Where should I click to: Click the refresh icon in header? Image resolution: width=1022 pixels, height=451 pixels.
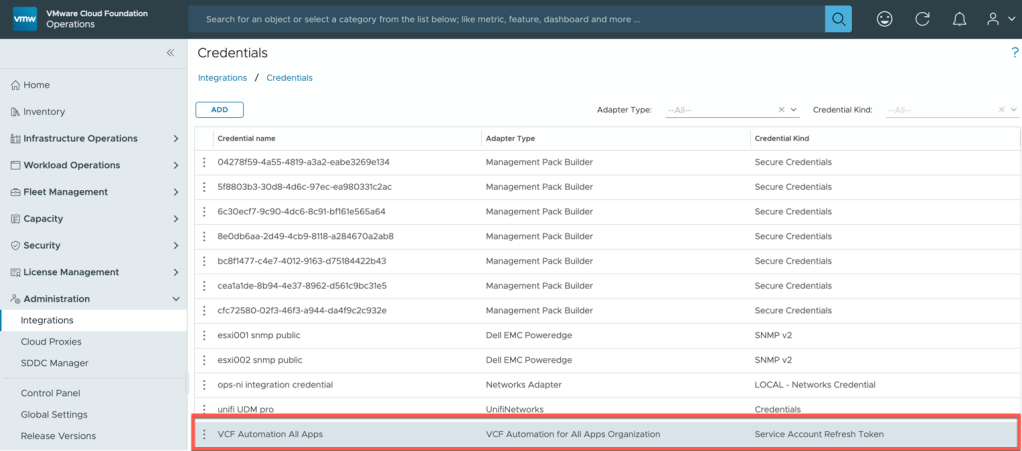tap(922, 19)
